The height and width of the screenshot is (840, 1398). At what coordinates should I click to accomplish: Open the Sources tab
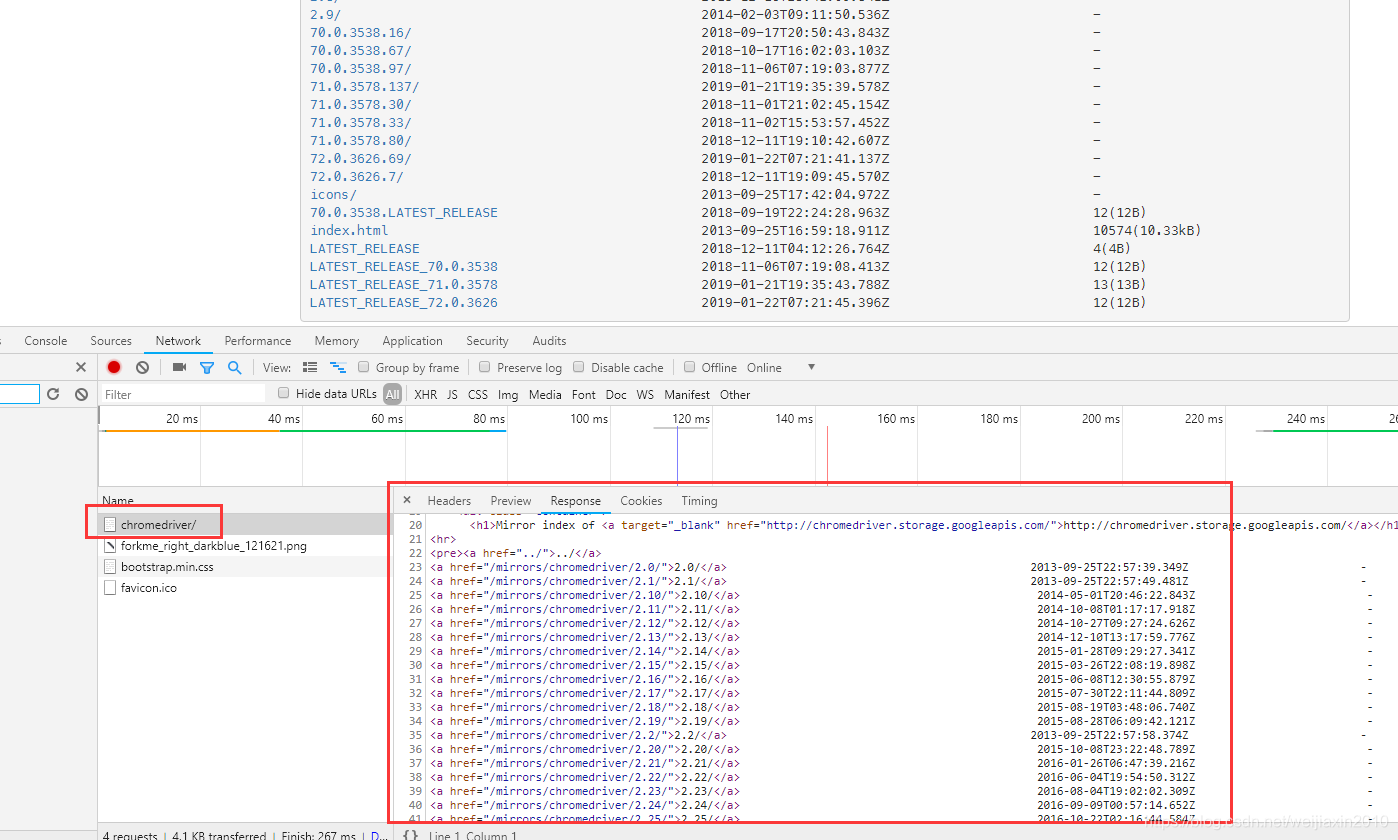111,341
